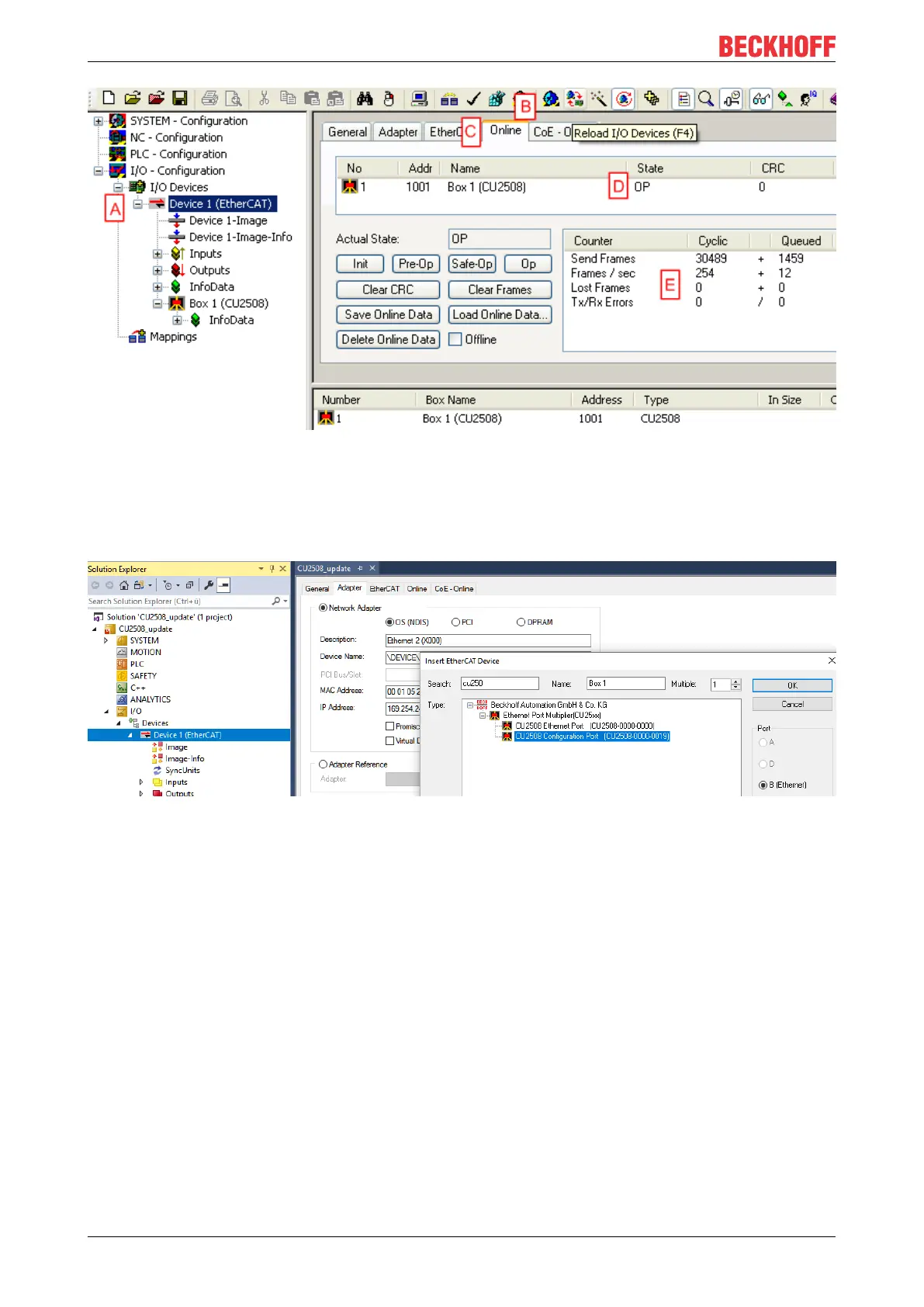Click the Name field containing Box 1
The width and height of the screenshot is (924, 1307).
(x=626, y=684)
